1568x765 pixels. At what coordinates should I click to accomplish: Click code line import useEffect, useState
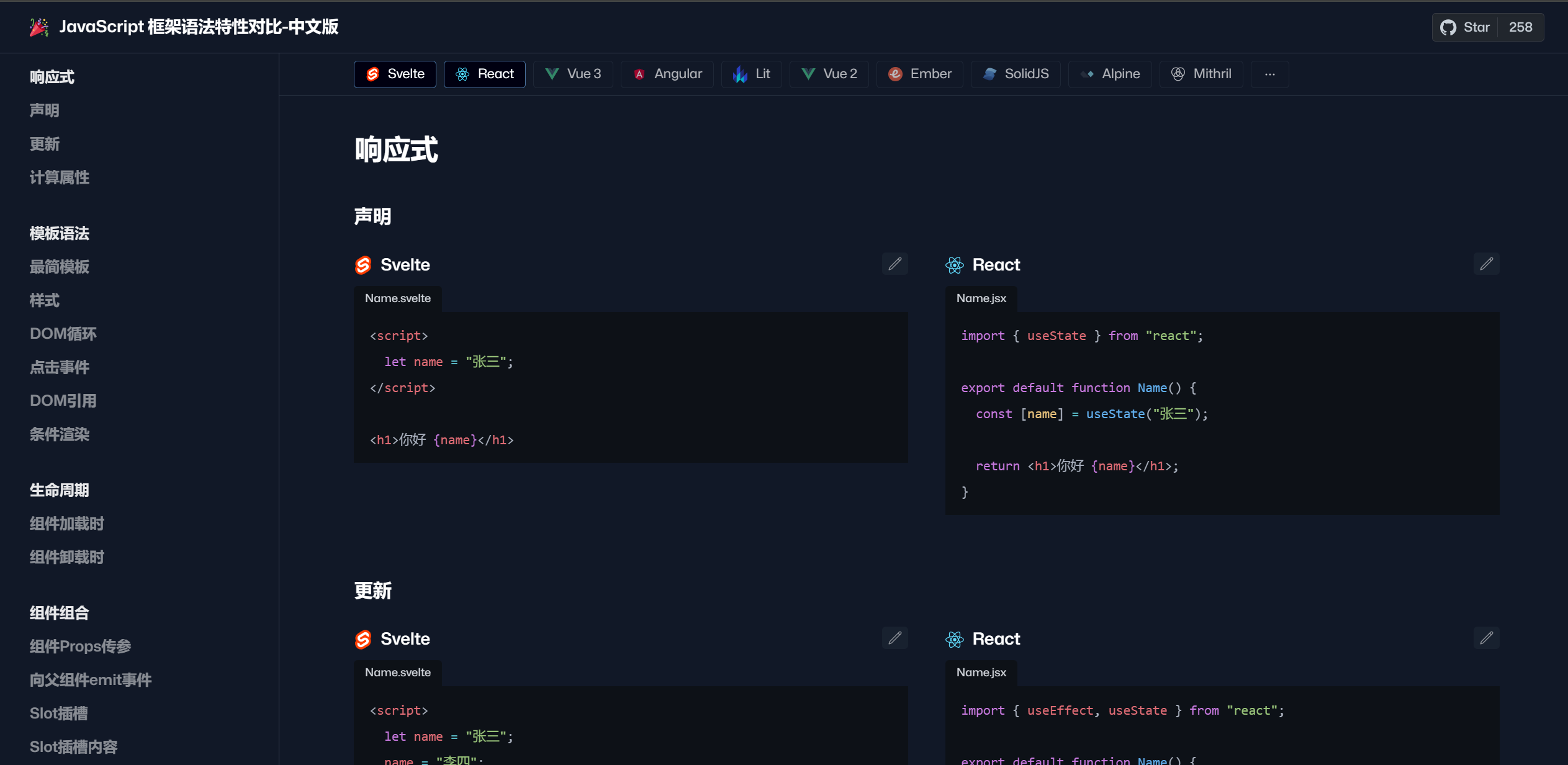[x=1122, y=710]
